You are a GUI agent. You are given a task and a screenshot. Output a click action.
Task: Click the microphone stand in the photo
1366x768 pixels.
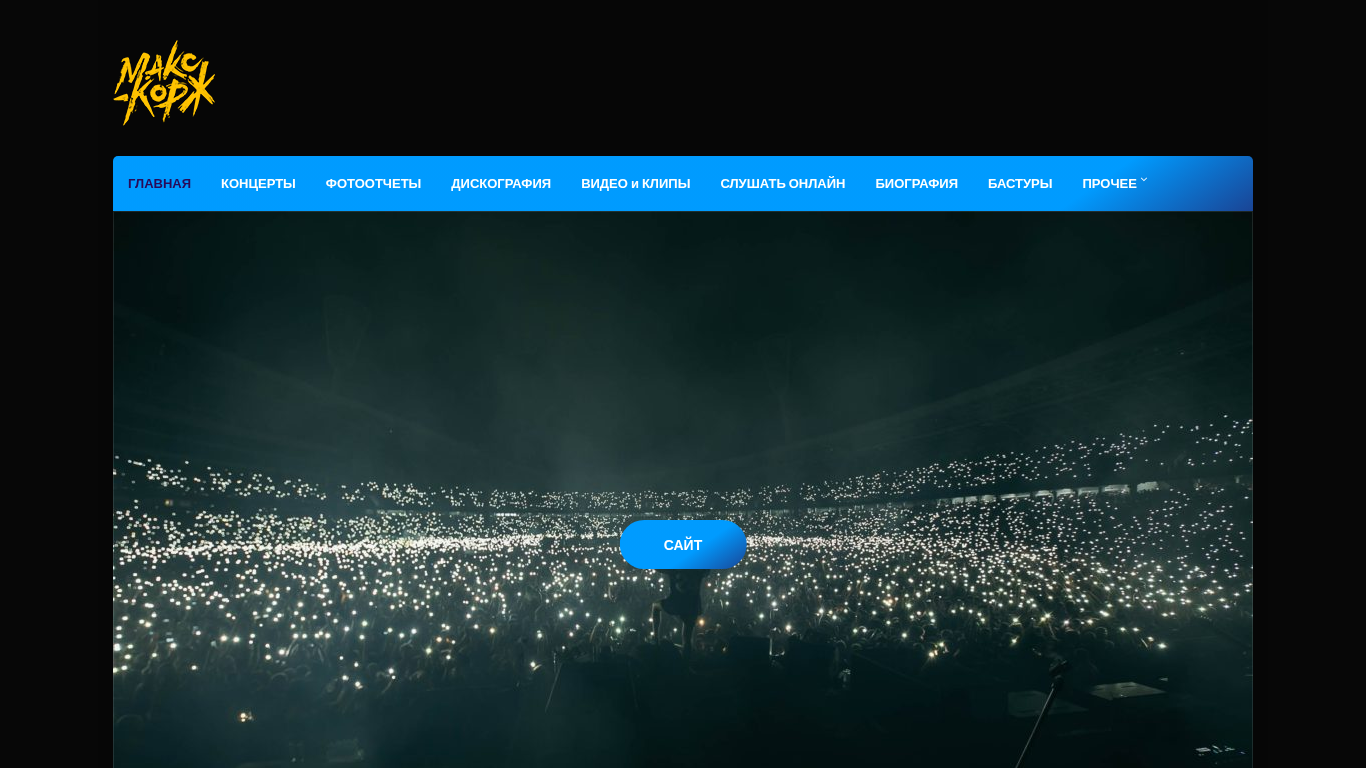[1040, 715]
